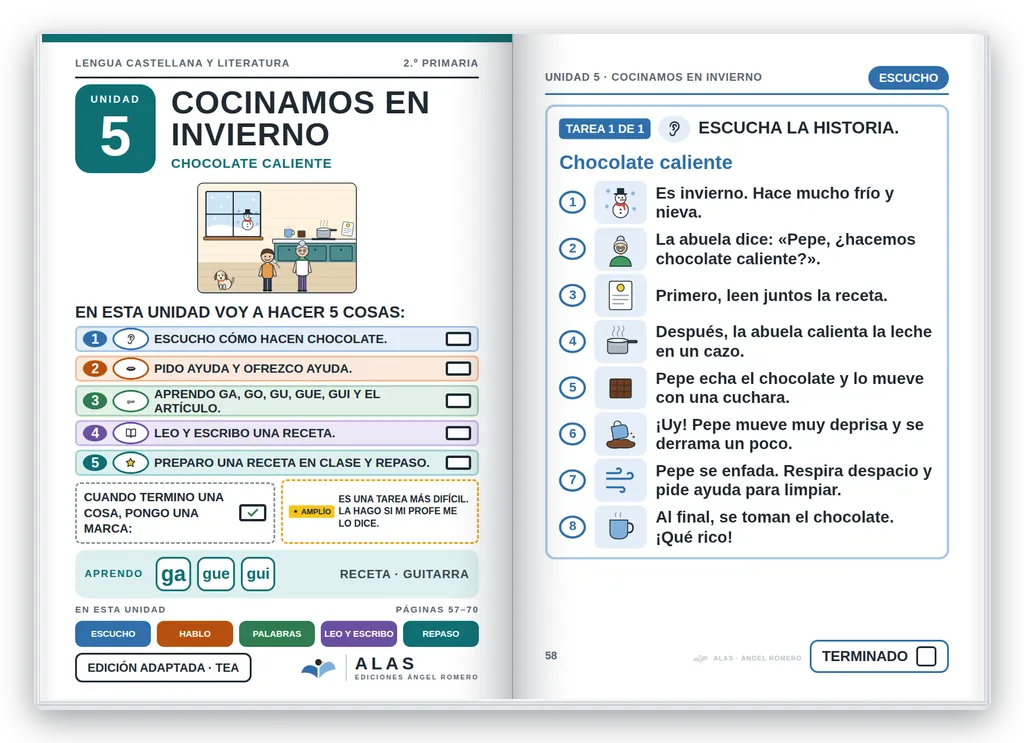Screen dimensions: 1024x743
Task: Click the snowman icon in step 1
Action: tap(620, 202)
